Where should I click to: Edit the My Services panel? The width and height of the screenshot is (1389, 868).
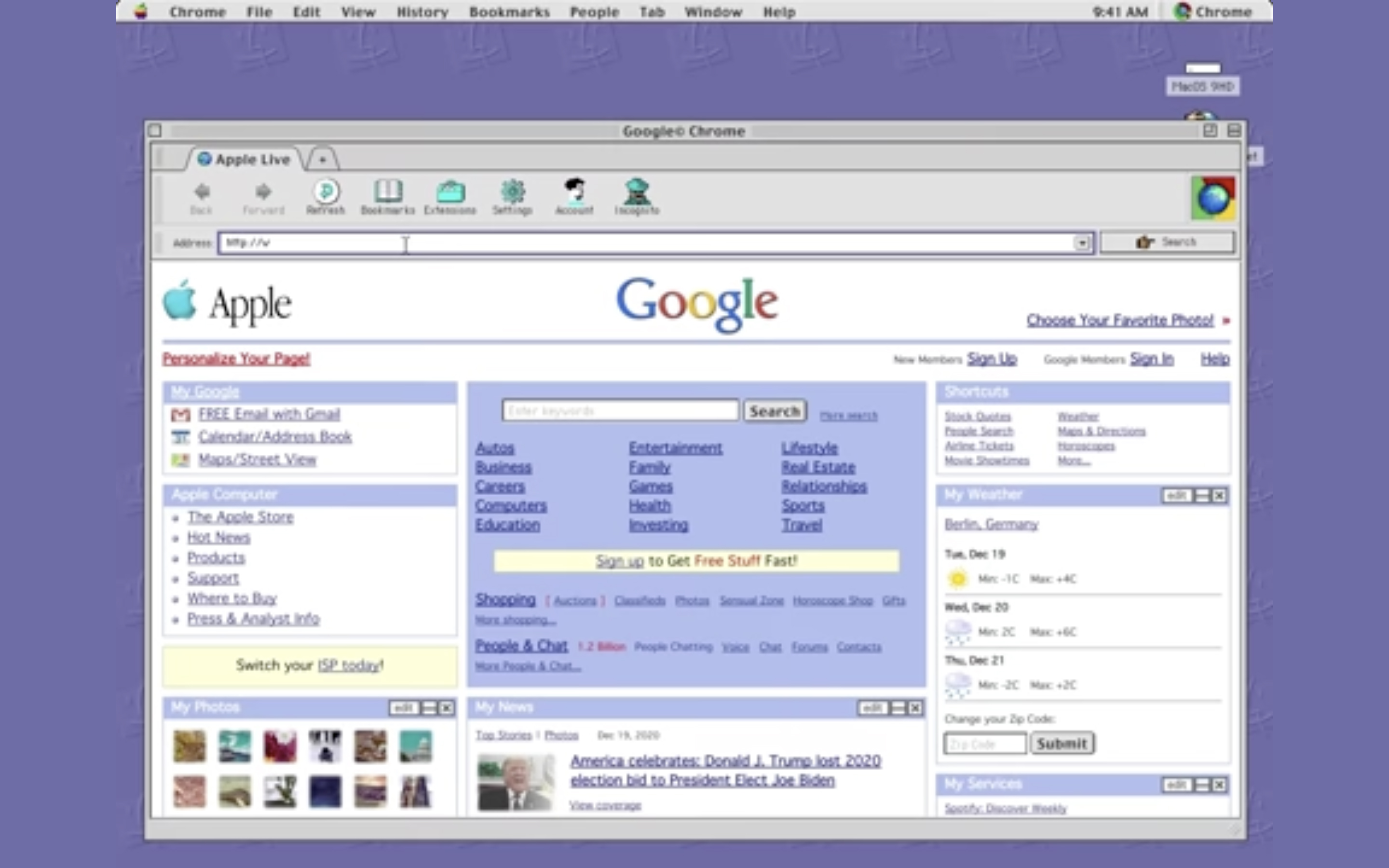point(1177,785)
